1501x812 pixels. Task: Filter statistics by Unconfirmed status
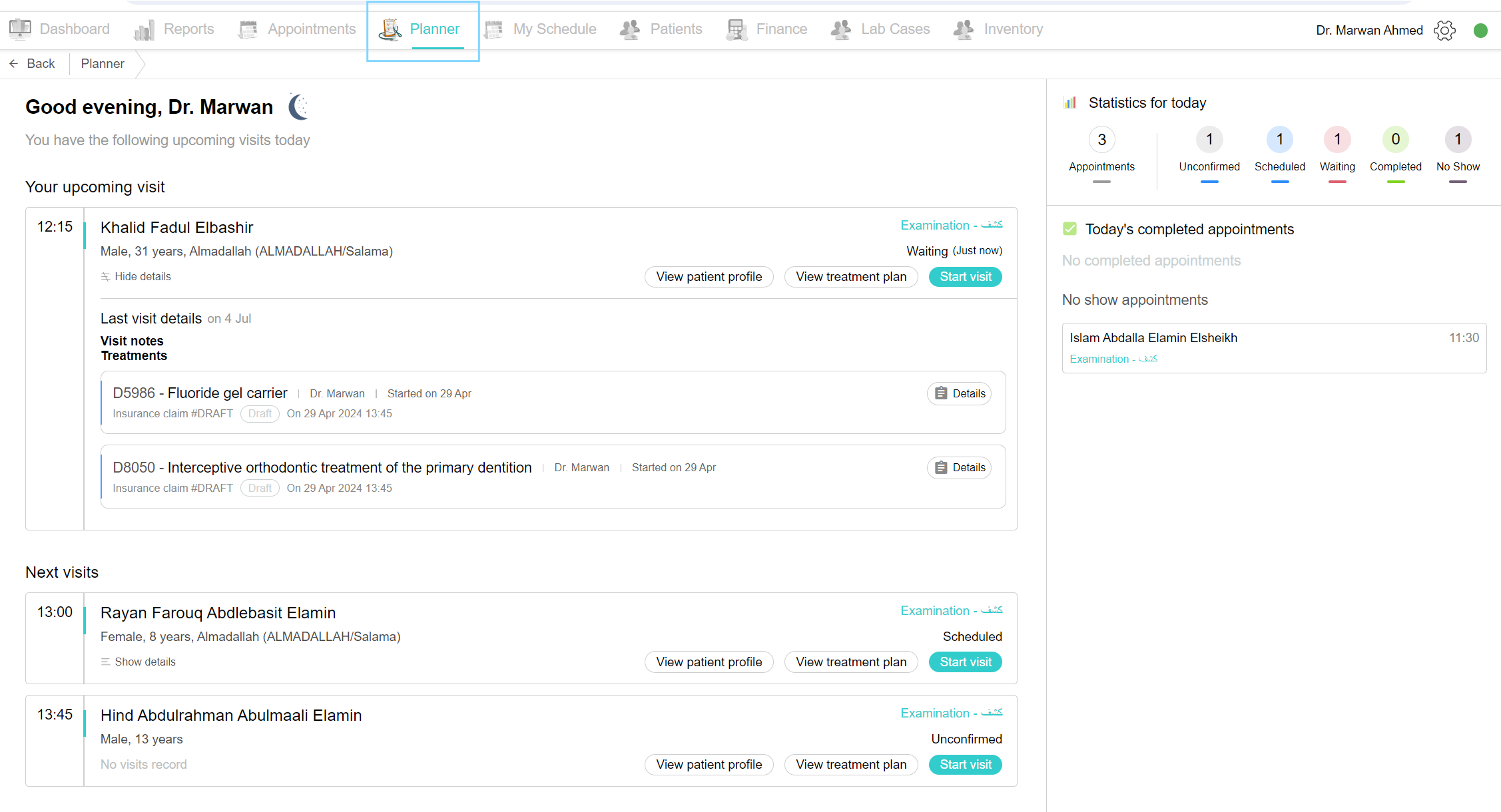click(1209, 152)
